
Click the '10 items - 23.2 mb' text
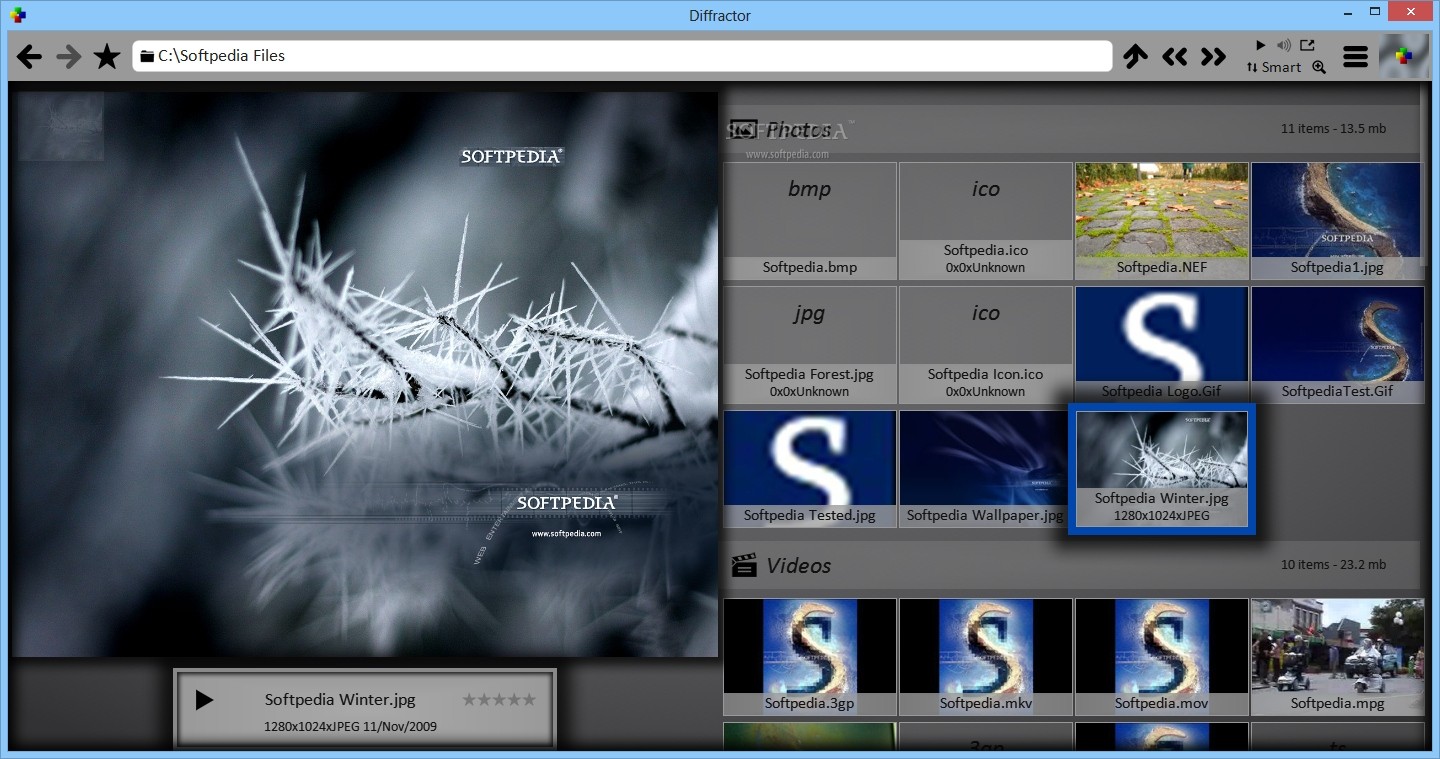1333,564
